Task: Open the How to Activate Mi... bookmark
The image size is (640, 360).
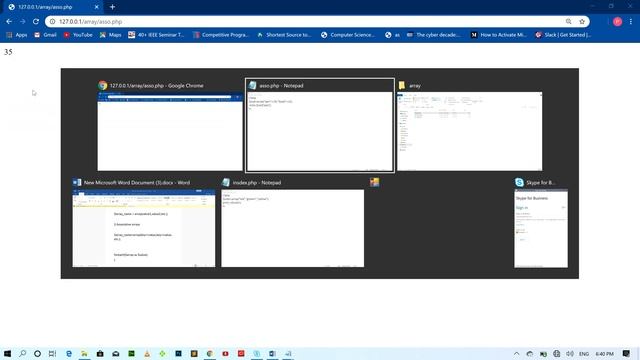Action: click(x=498, y=35)
